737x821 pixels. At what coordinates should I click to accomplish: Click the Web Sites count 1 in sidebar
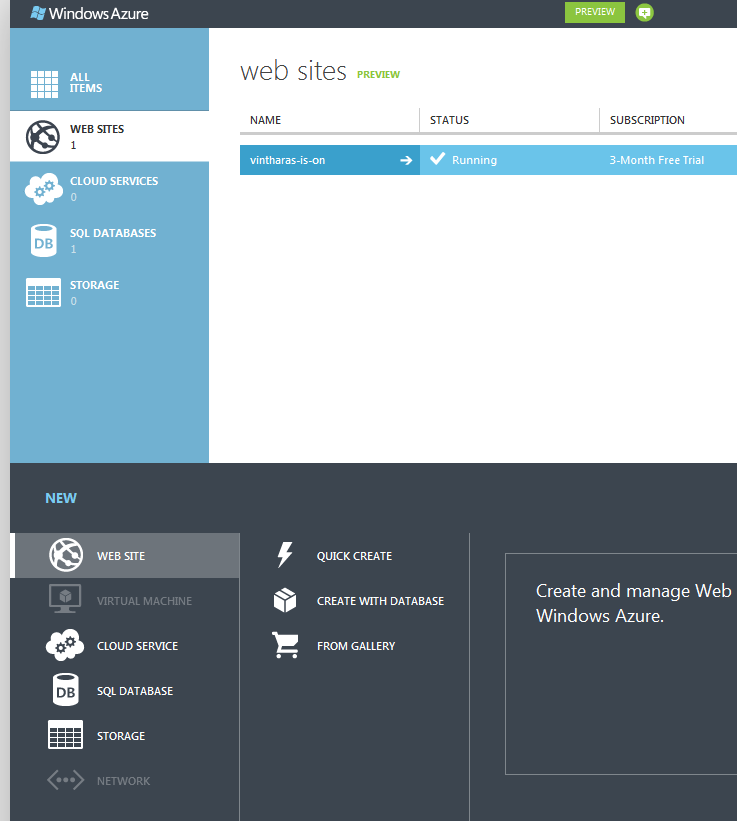[x=73, y=145]
